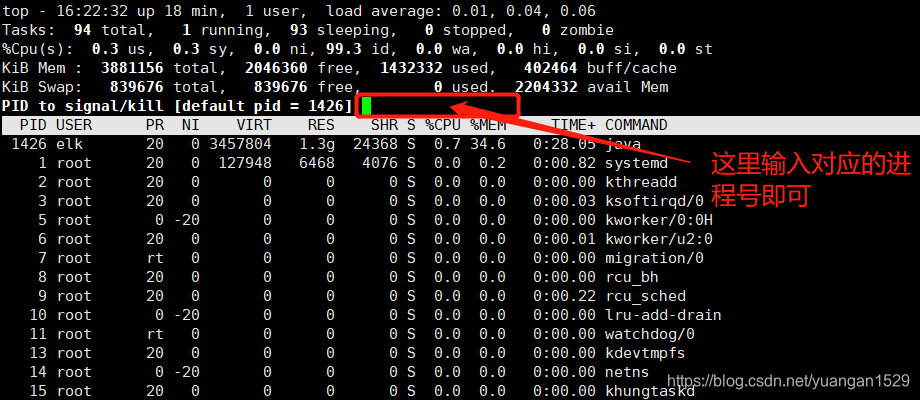
Task: Click PID 10 in the process list
Action: point(38,315)
